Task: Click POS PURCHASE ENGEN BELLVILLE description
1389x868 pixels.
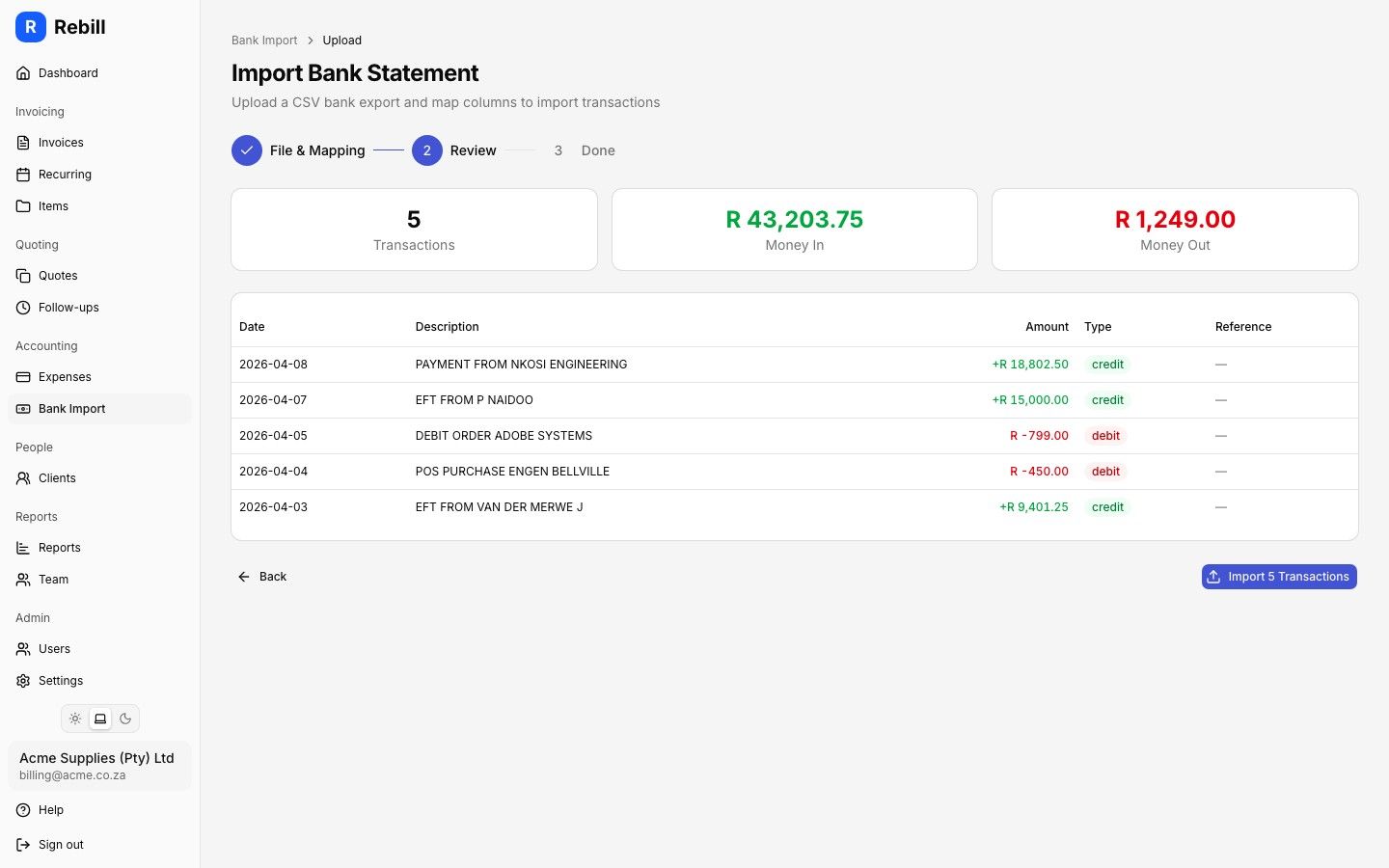Action: (512, 472)
